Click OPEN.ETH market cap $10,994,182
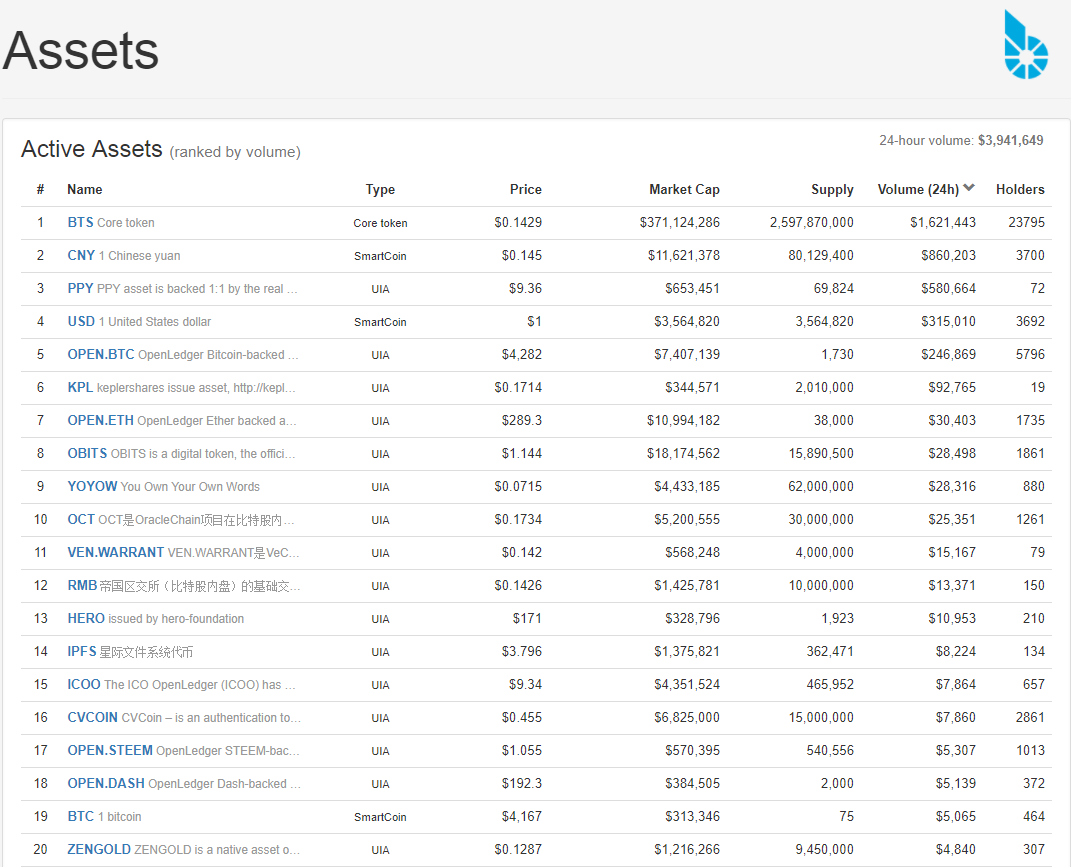Viewport: 1071px width, 867px height. pyautogui.click(x=683, y=420)
